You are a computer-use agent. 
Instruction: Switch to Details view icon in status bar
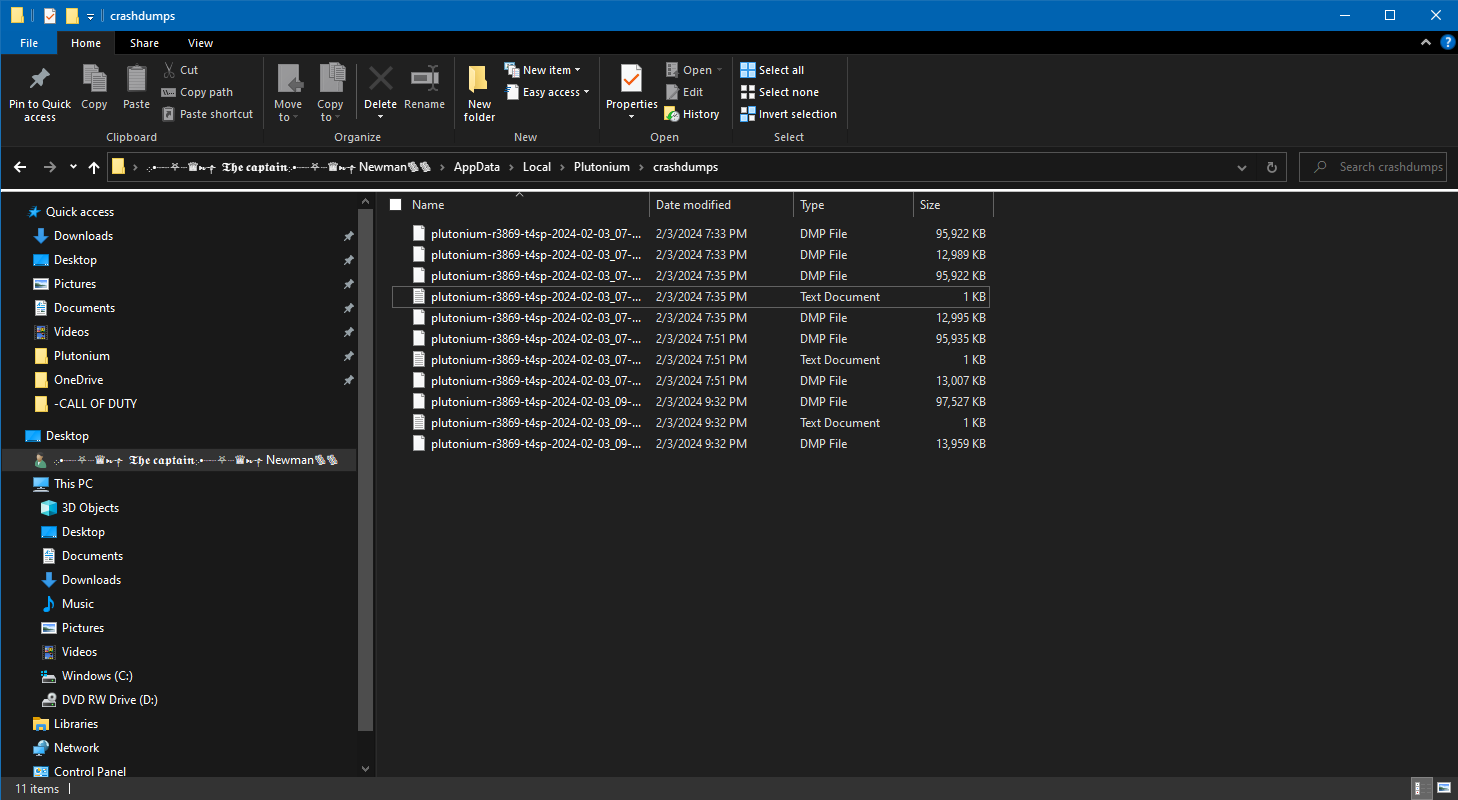tap(1419, 789)
